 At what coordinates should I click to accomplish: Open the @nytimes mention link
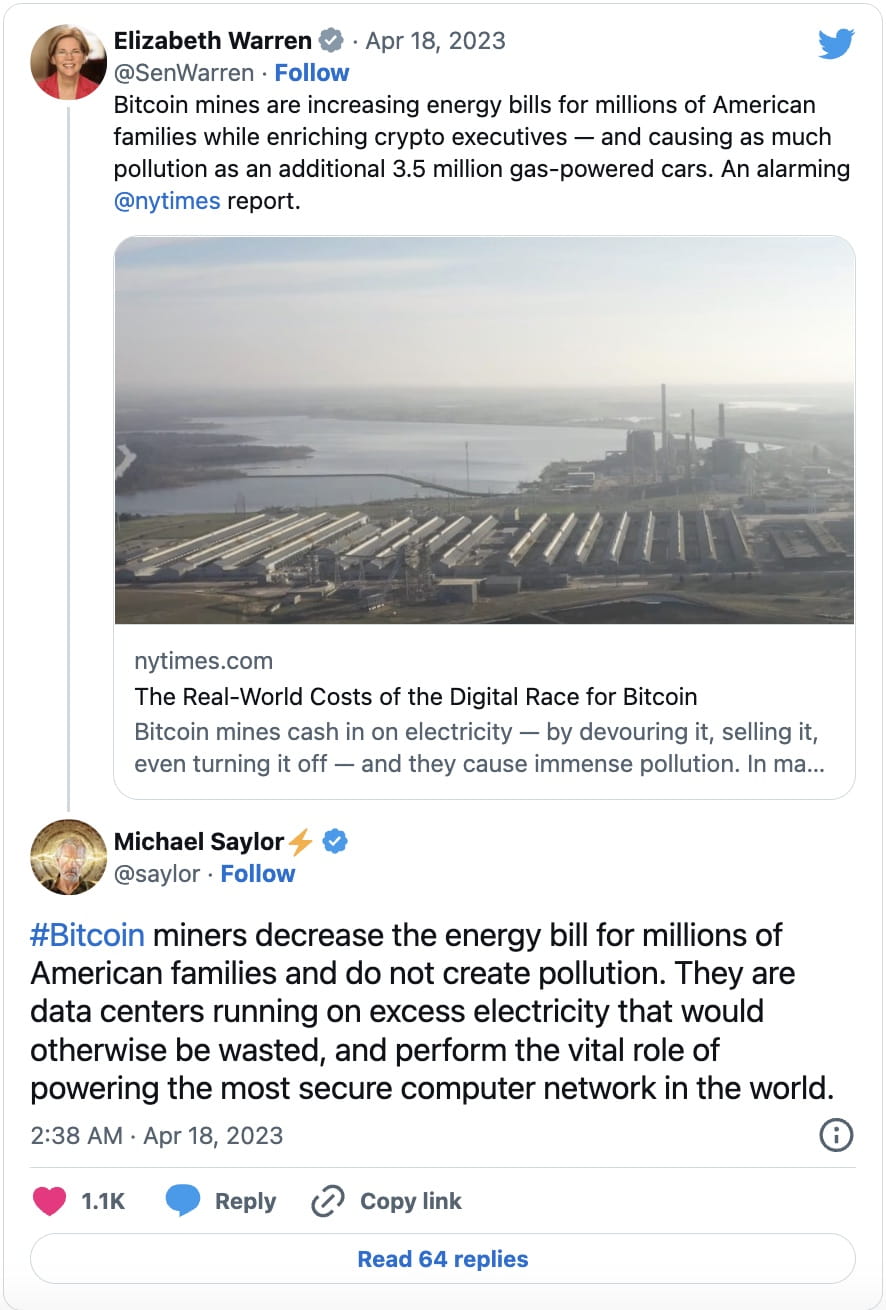coord(167,201)
